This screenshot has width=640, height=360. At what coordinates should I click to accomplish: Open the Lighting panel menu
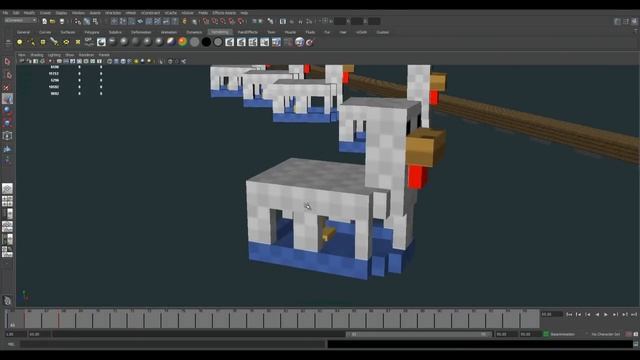coord(54,55)
